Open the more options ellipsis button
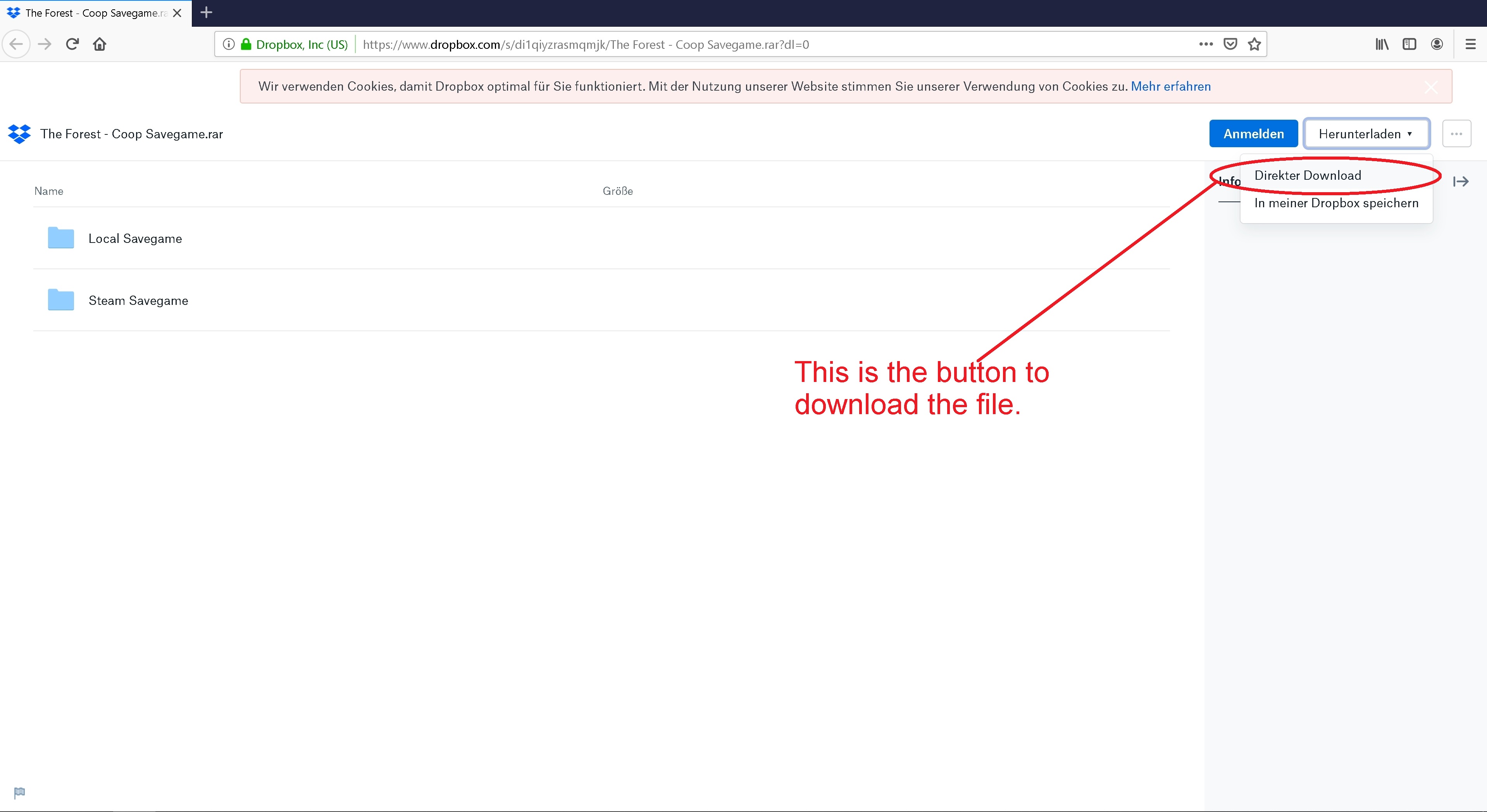This screenshot has height=812, width=1487. [1456, 134]
